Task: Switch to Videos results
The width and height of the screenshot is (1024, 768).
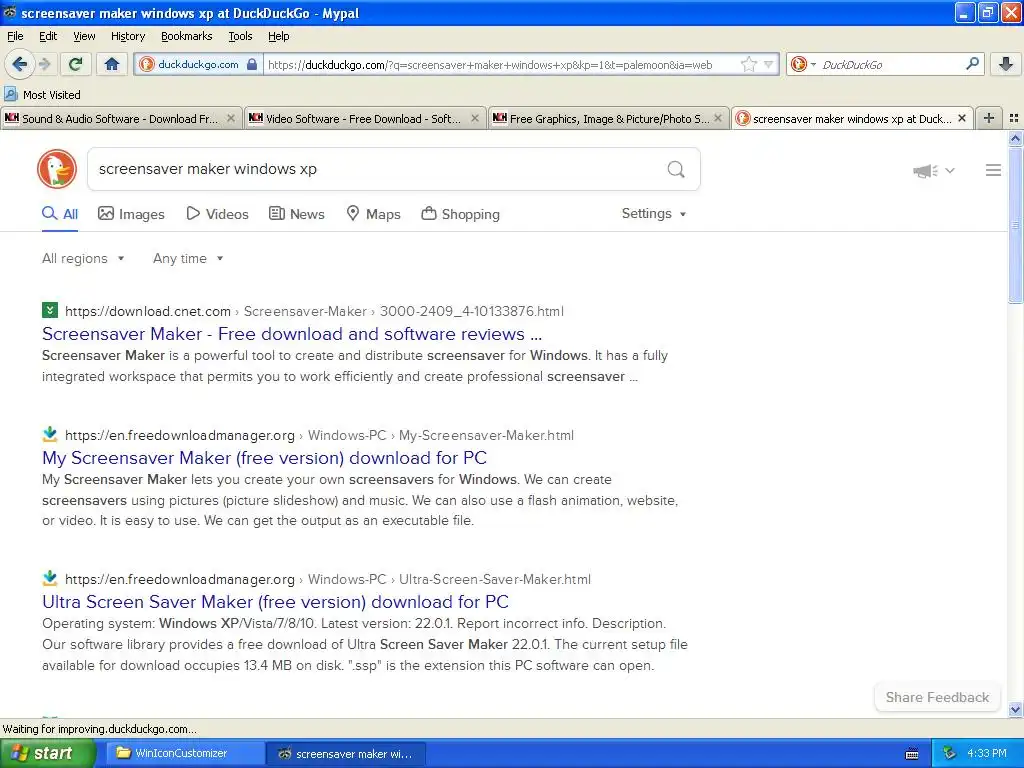Action: click(217, 214)
